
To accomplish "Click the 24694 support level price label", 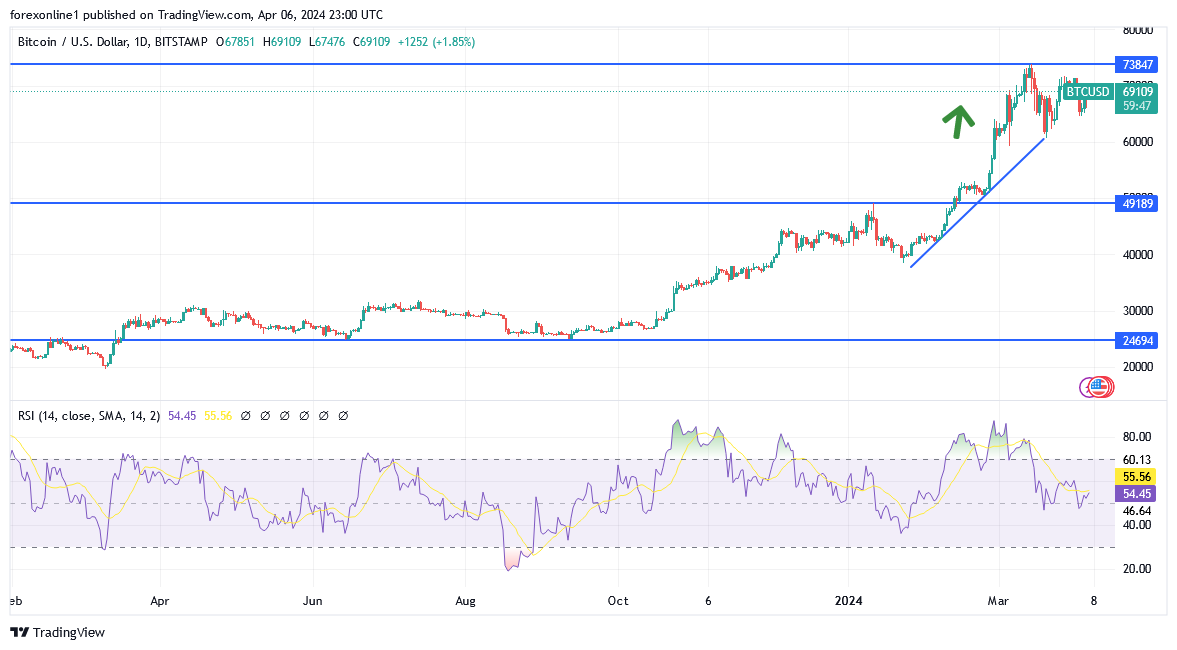I will (x=1136, y=341).
